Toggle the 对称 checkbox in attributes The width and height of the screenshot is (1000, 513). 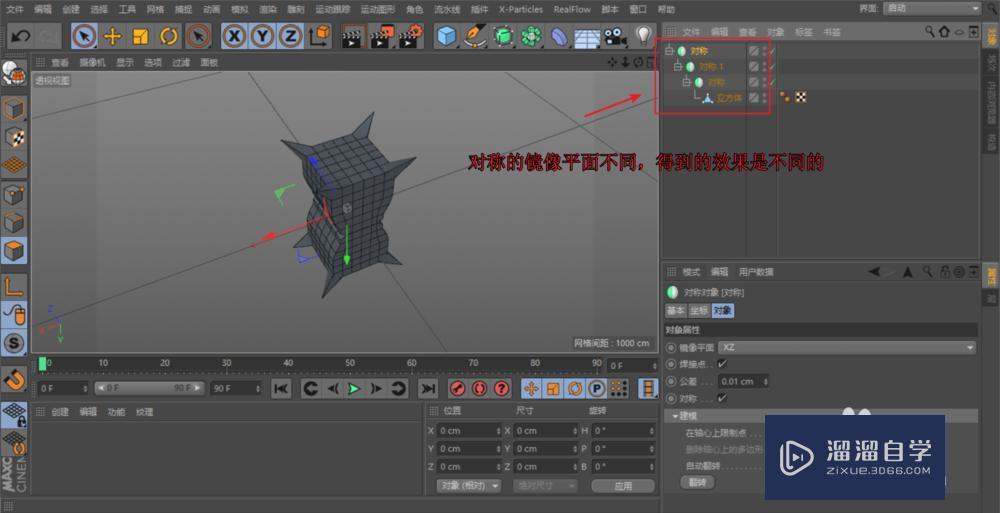pos(722,398)
